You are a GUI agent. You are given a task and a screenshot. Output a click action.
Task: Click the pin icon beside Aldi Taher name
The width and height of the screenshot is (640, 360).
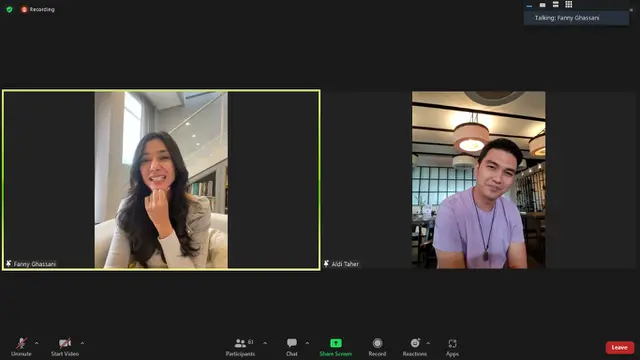(x=326, y=264)
